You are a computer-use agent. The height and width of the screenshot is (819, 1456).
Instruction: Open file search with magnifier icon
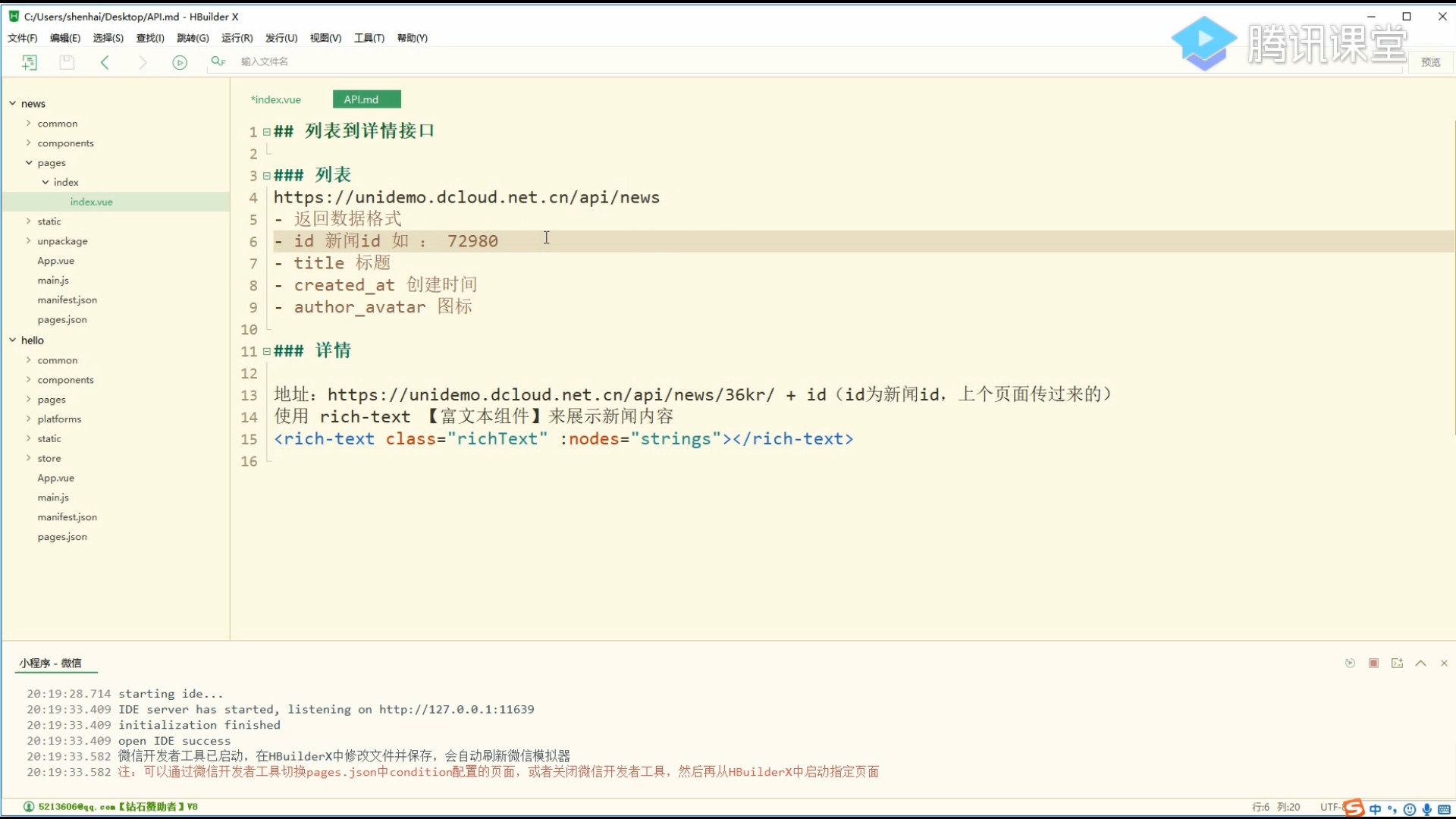[218, 61]
